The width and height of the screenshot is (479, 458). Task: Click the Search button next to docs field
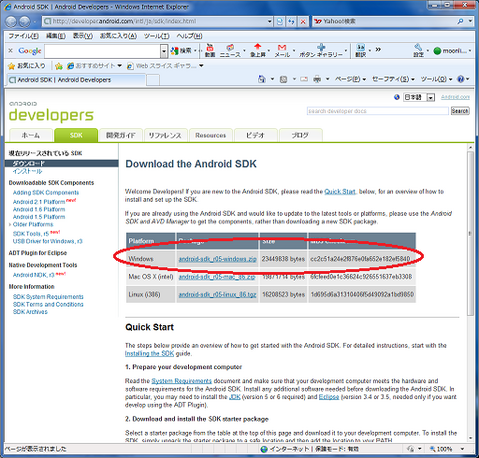(x=460, y=111)
